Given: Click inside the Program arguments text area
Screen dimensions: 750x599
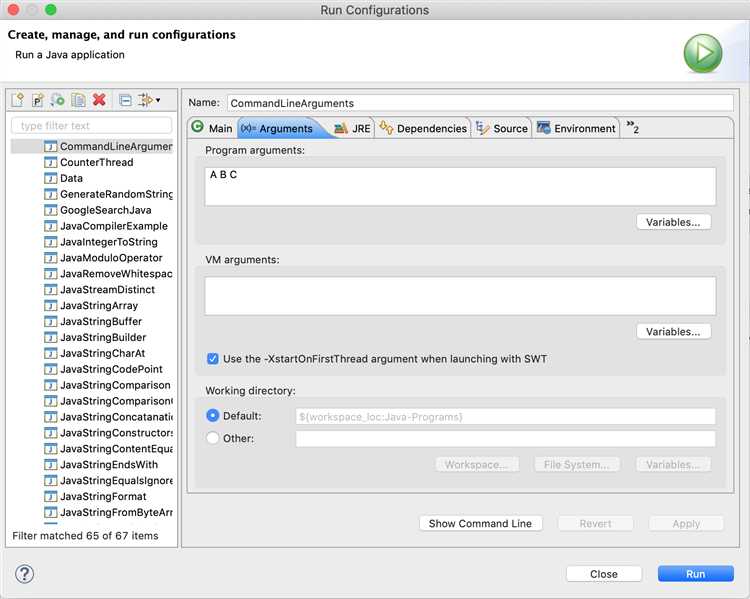Looking at the screenshot, I should point(460,187).
